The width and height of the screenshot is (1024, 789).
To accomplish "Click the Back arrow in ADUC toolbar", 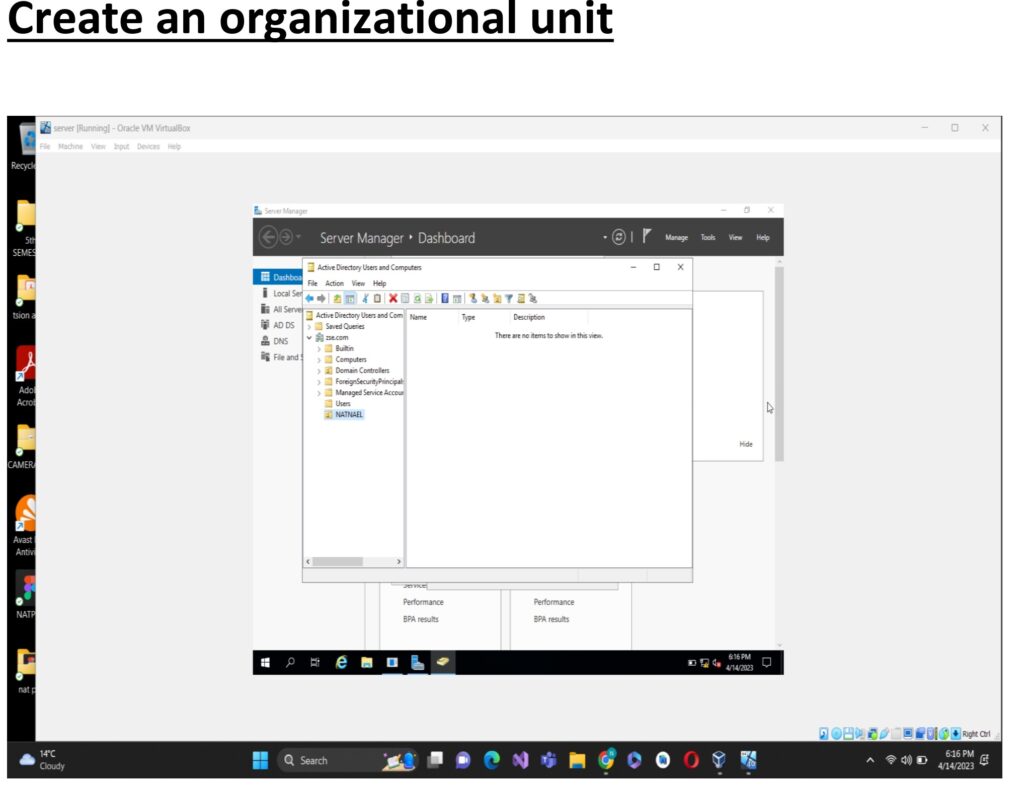I will pyautogui.click(x=310, y=298).
